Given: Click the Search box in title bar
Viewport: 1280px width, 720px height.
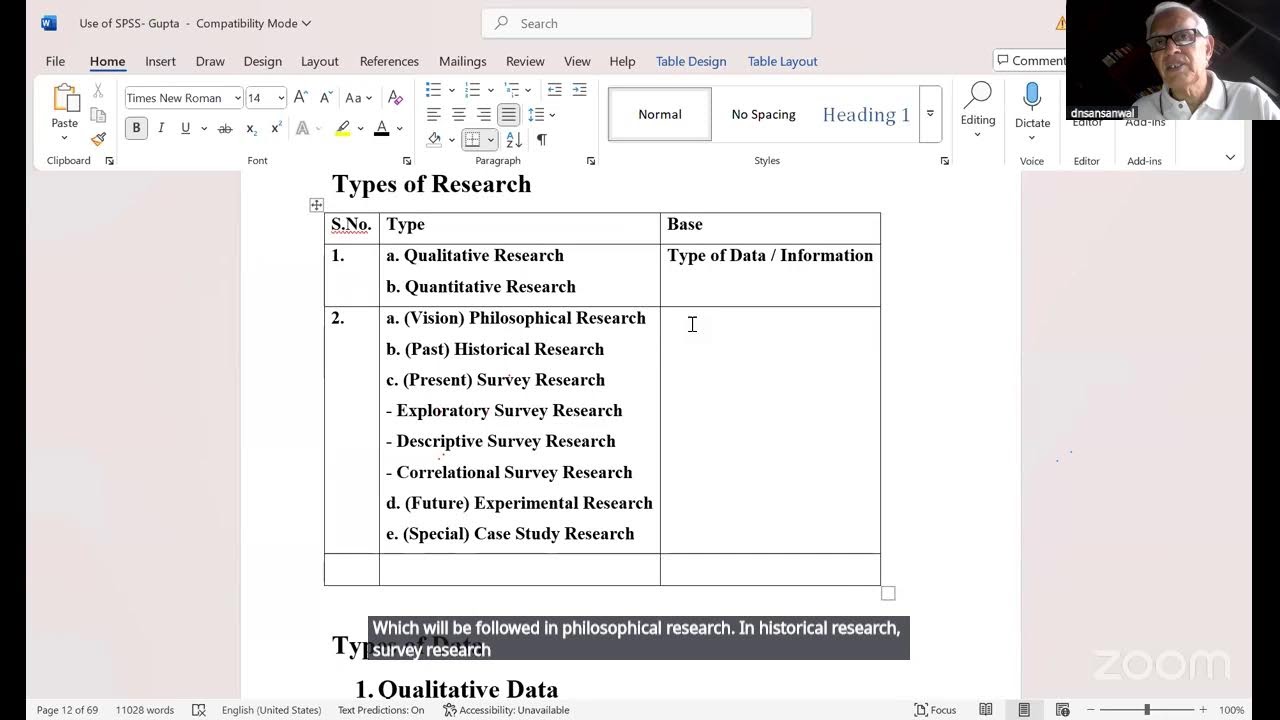Looking at the screenshot, I should pos(647,23).
